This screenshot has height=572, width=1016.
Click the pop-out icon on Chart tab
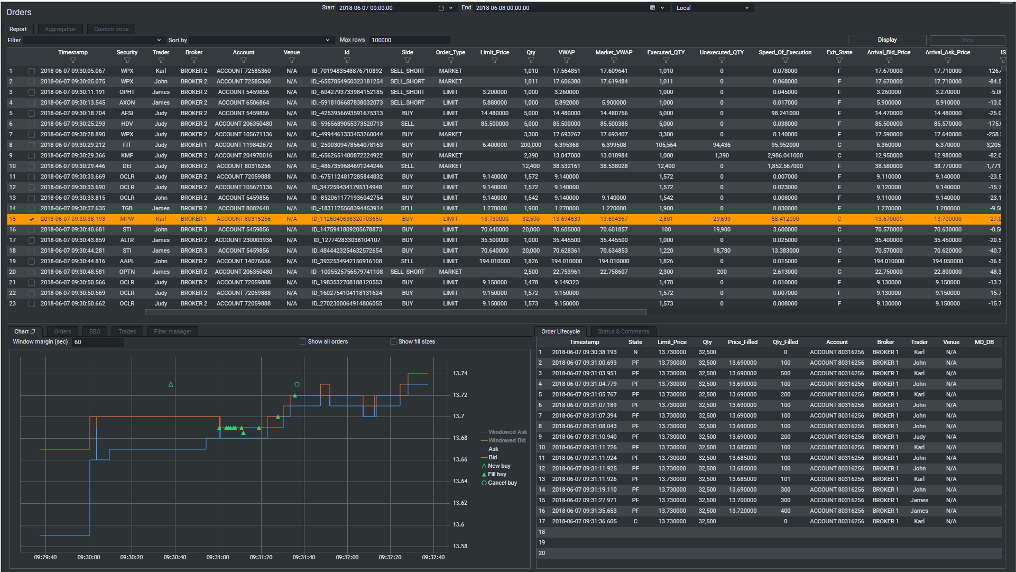click(32, 331)
